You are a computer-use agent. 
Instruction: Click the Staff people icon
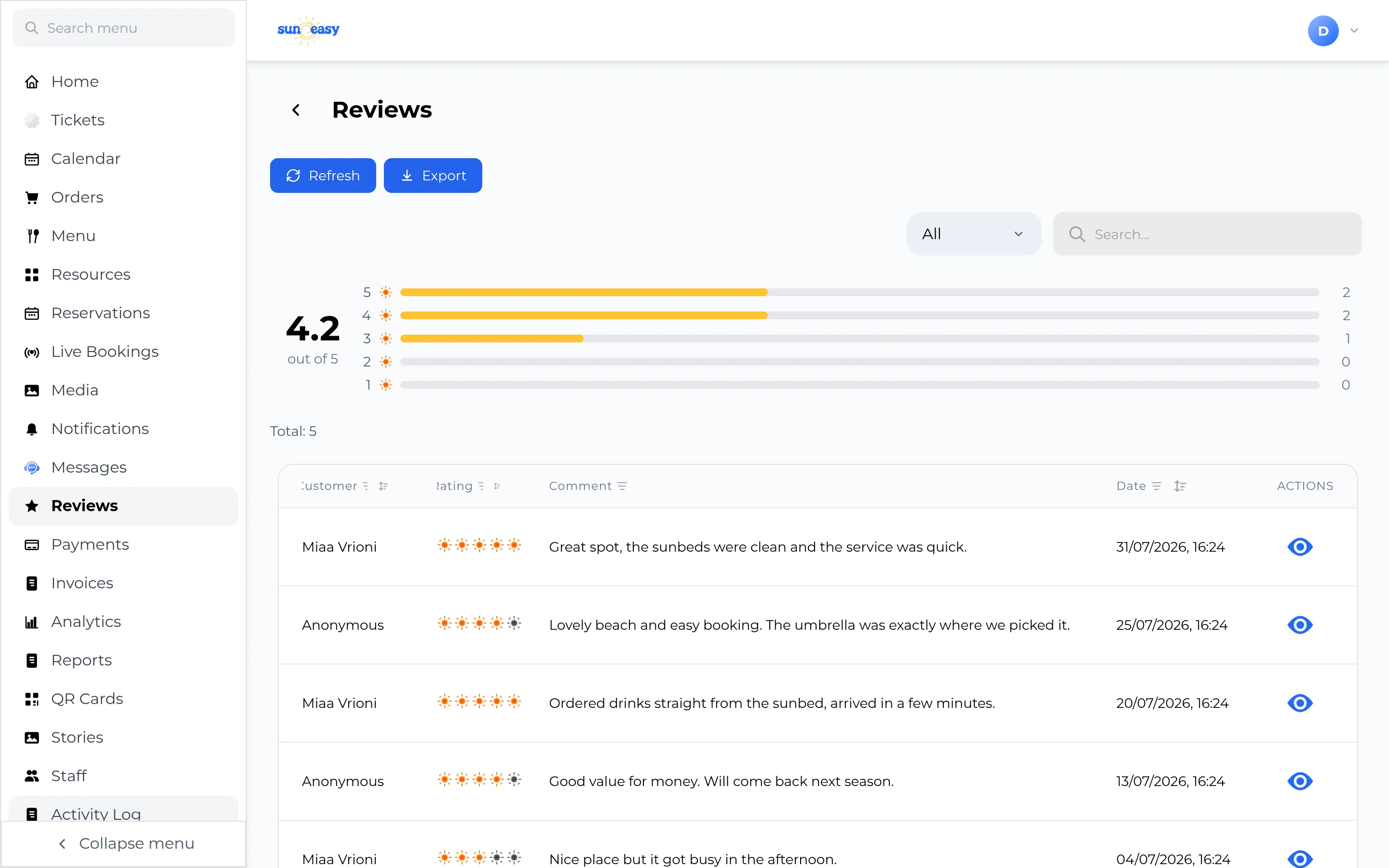pyautogui.click(x=32, y=775)
